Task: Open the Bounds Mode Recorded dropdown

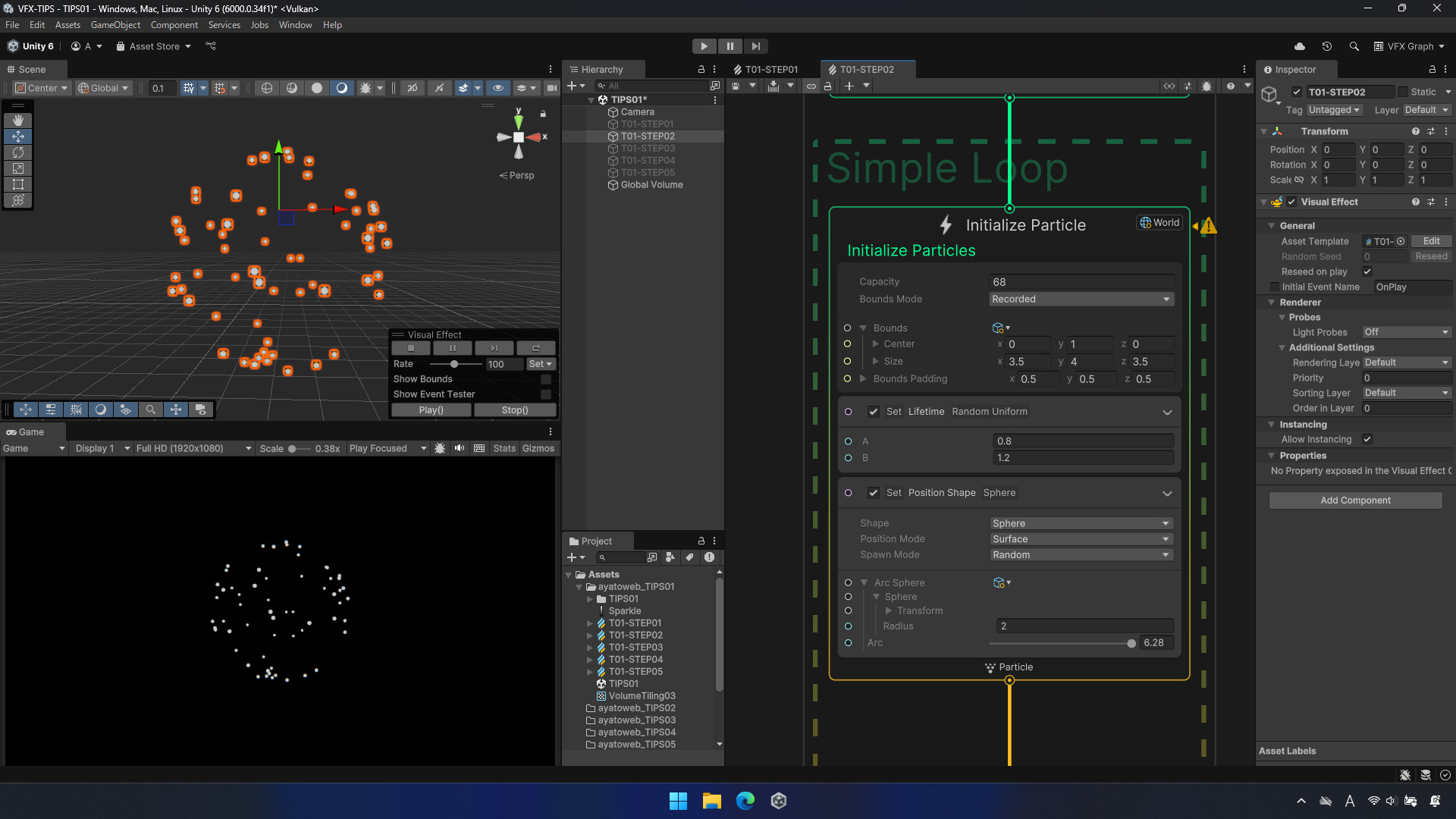Action: click(1081, 299)
